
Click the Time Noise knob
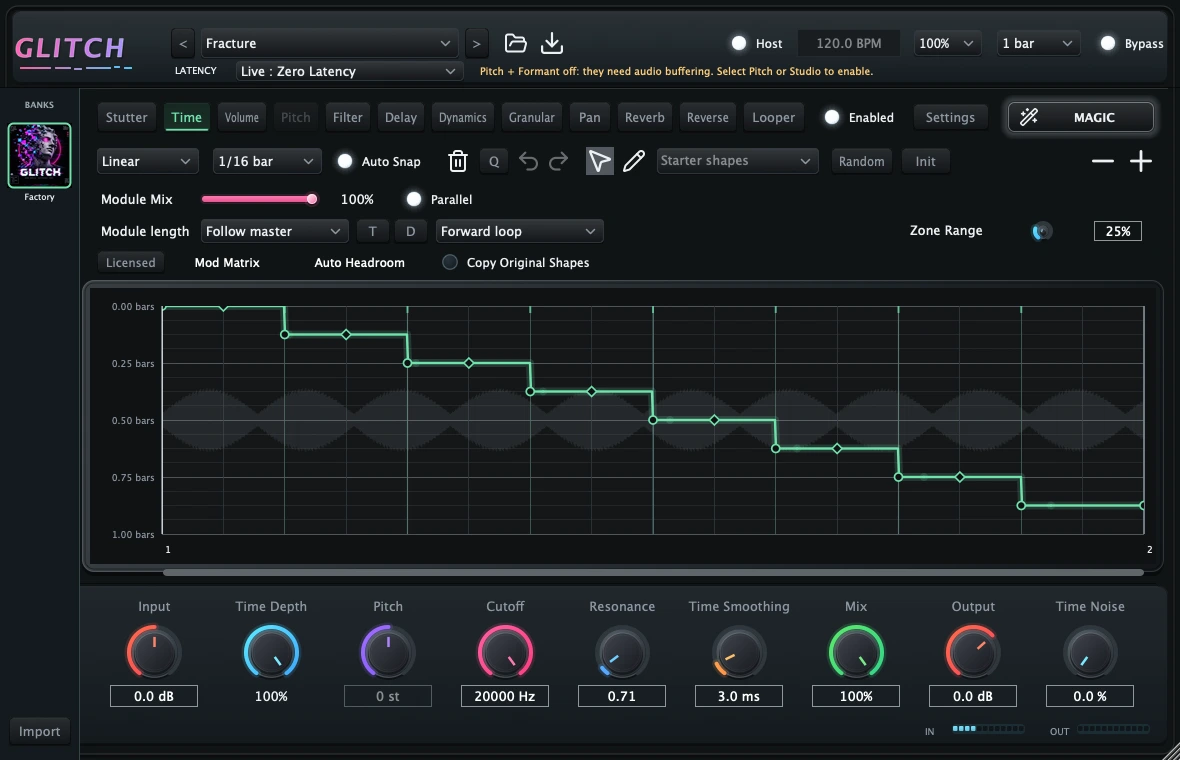coord(1090,652)
